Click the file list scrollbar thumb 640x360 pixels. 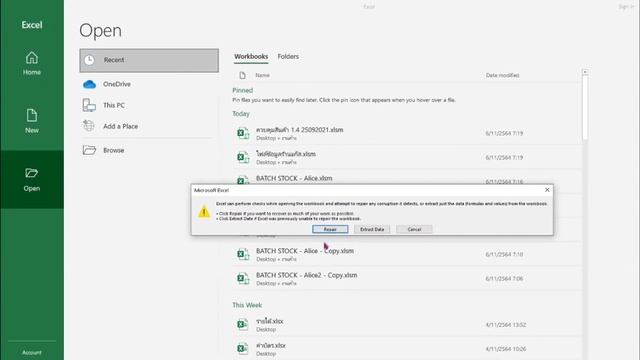pos(585,108)
